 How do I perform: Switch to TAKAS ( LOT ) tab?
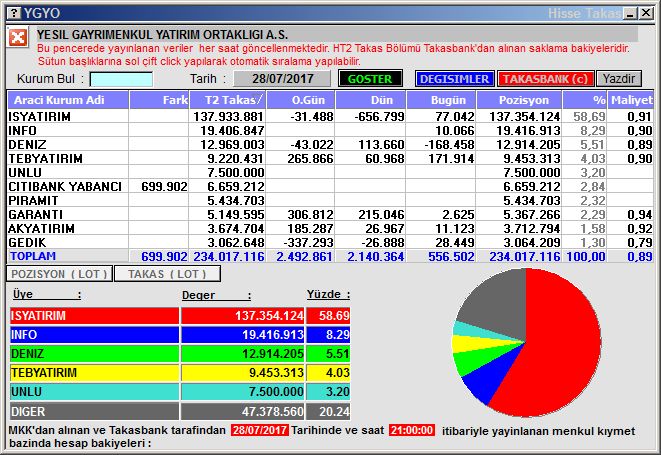(x=167, y=274)
